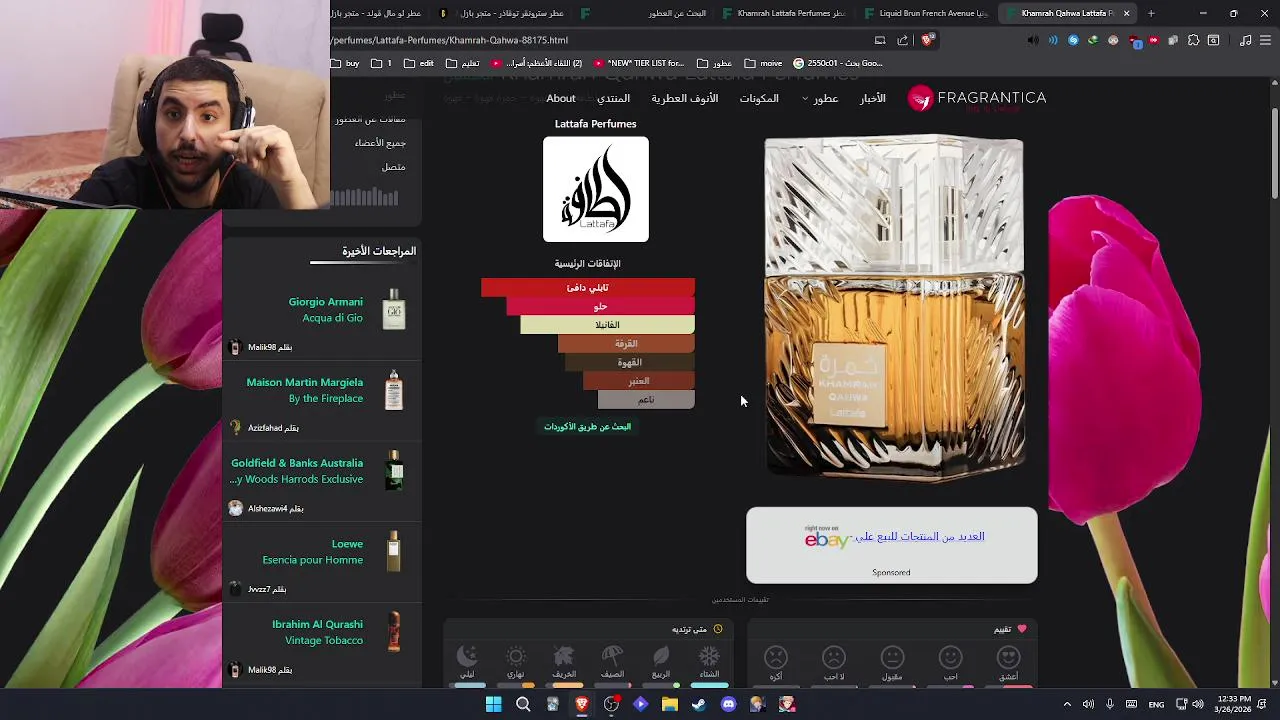Open Steam from the taskbar
Image resolution: width=1280 pixels, height=720 pixels.
[699, 704]
